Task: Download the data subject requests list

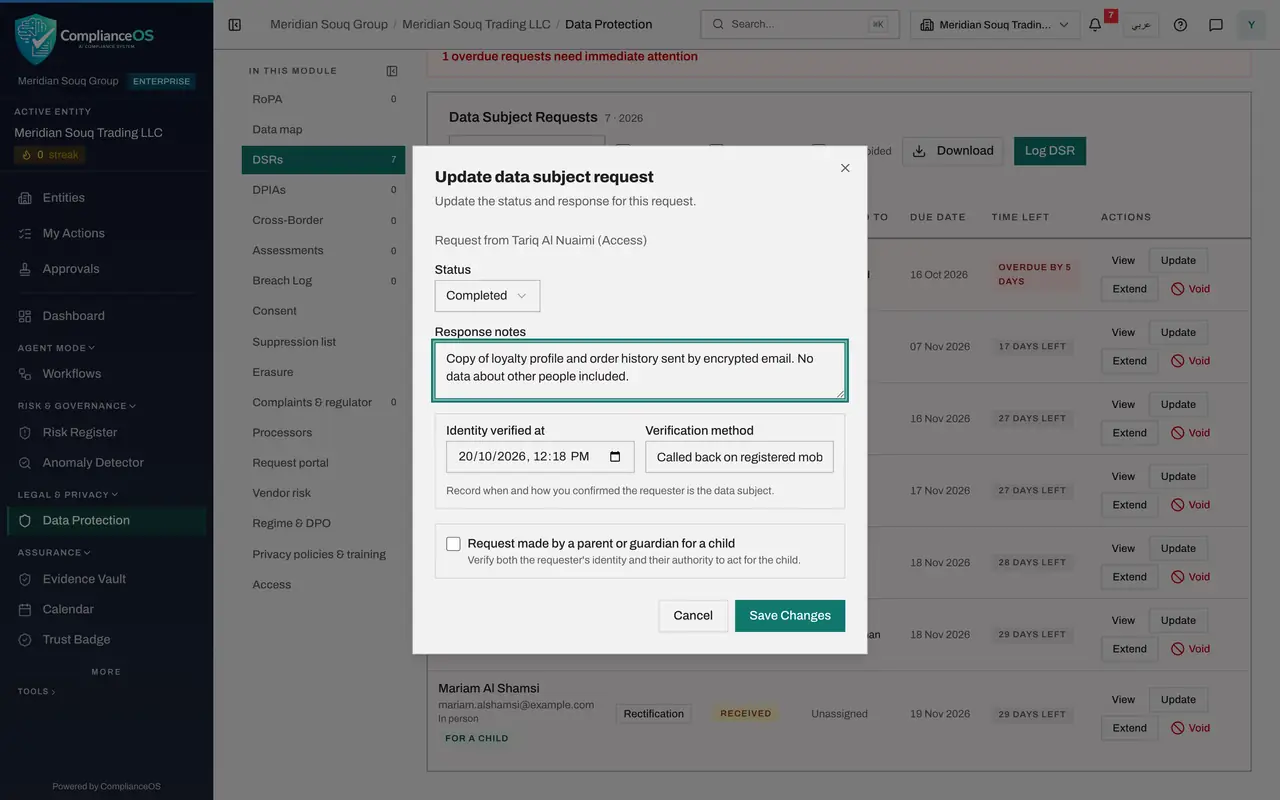Action: point(953,151)
